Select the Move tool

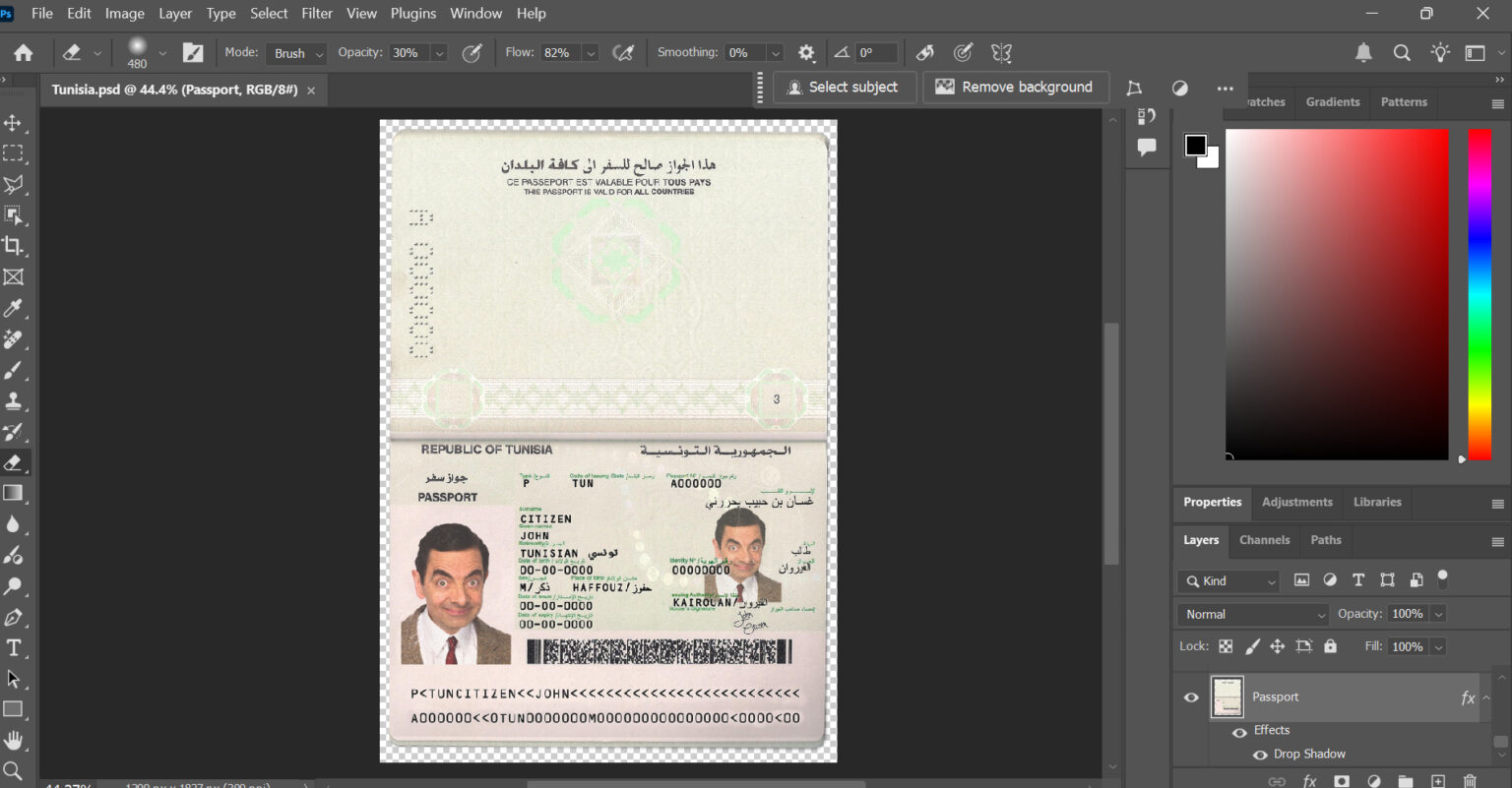[13, 123]
